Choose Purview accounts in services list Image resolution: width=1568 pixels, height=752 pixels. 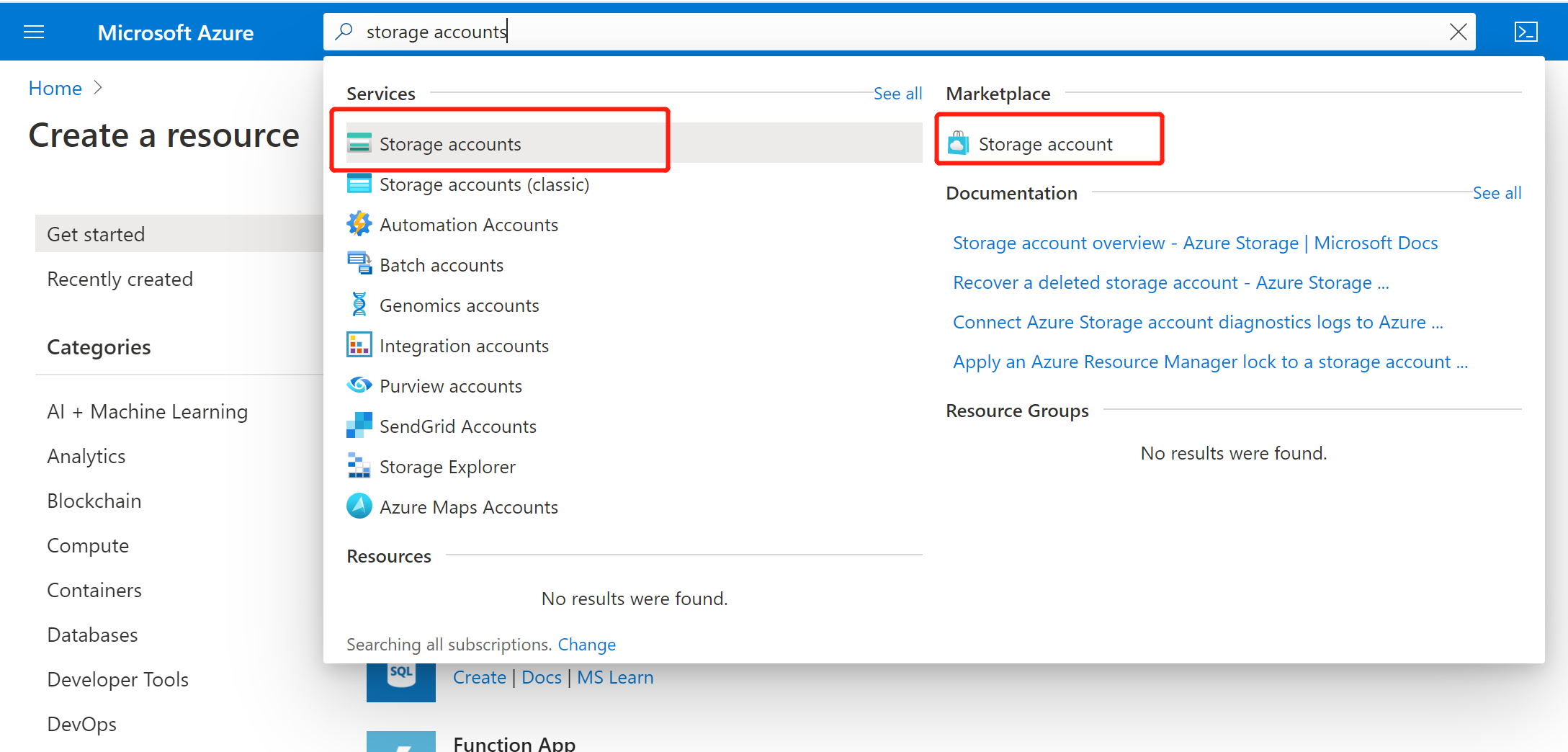[634, 385]
